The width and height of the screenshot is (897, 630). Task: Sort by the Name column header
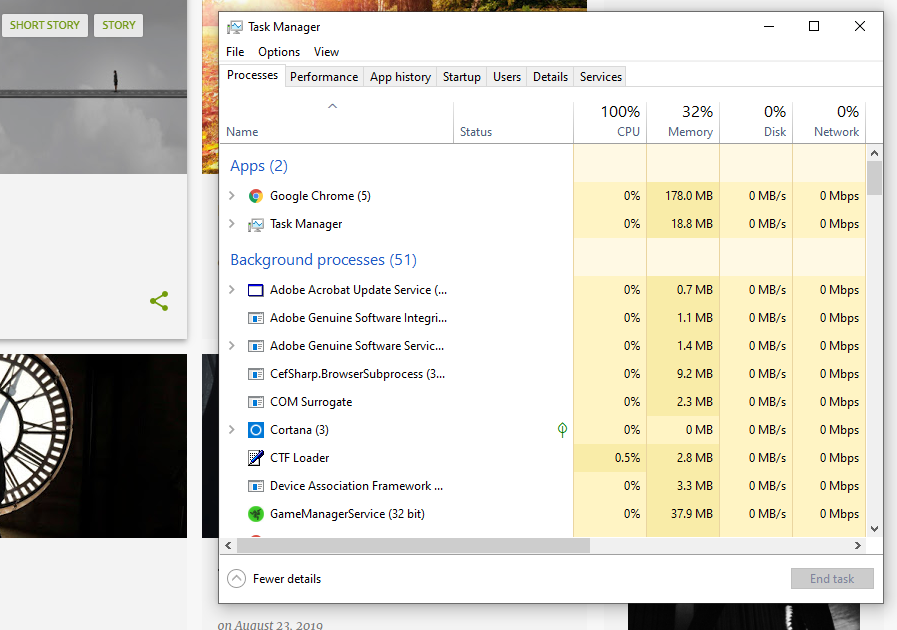(x=336, y=122)
